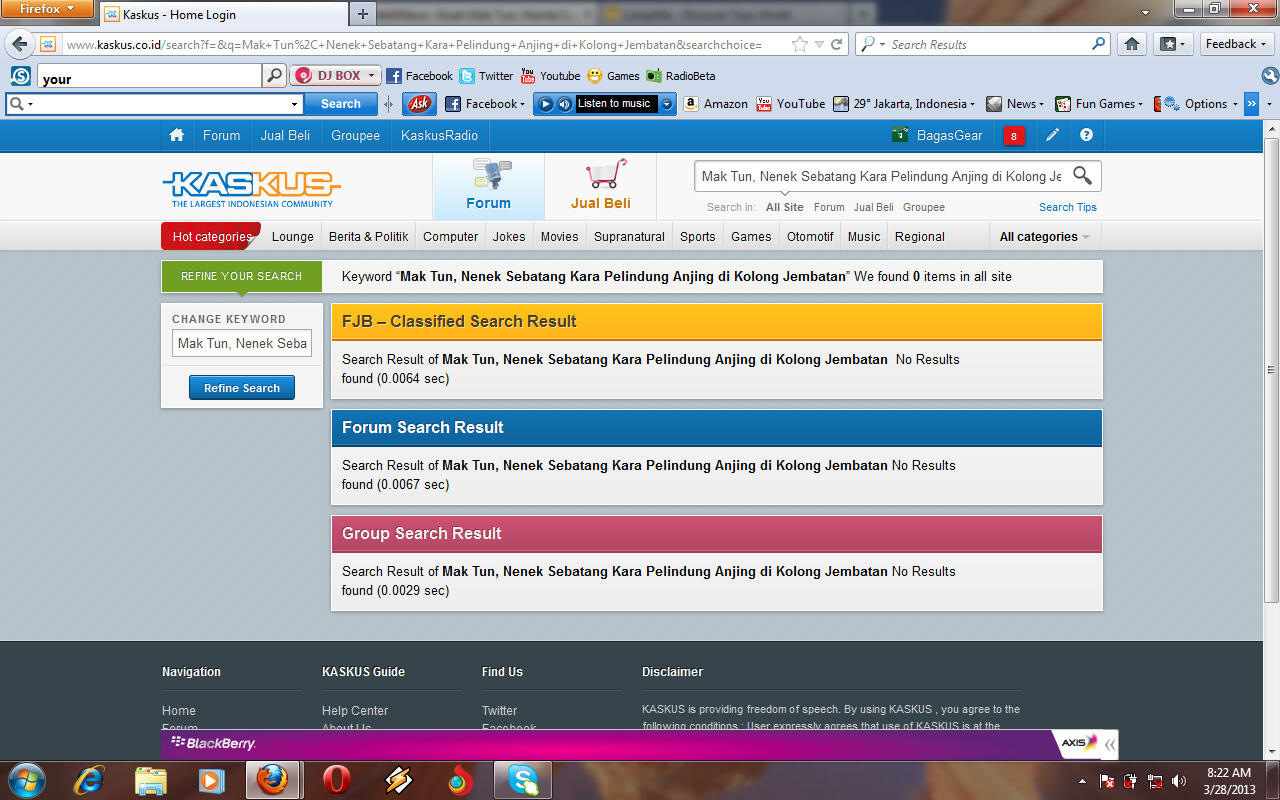The image size is (1280, 800).
Task: Click the Ask toolbar logo icon
Action: point(420,104)
